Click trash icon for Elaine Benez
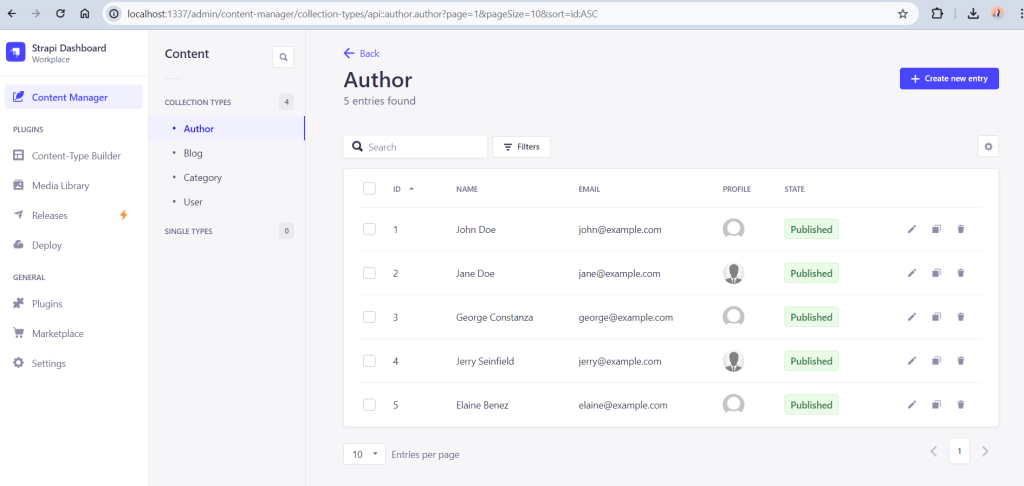Image resolution: width=1024 pixels, height=486 pixels. tap(961, 405)
